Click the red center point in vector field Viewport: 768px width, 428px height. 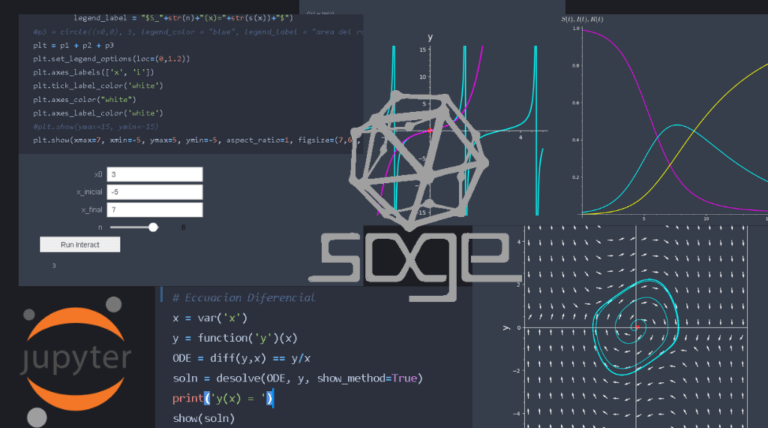click(636, 327)
